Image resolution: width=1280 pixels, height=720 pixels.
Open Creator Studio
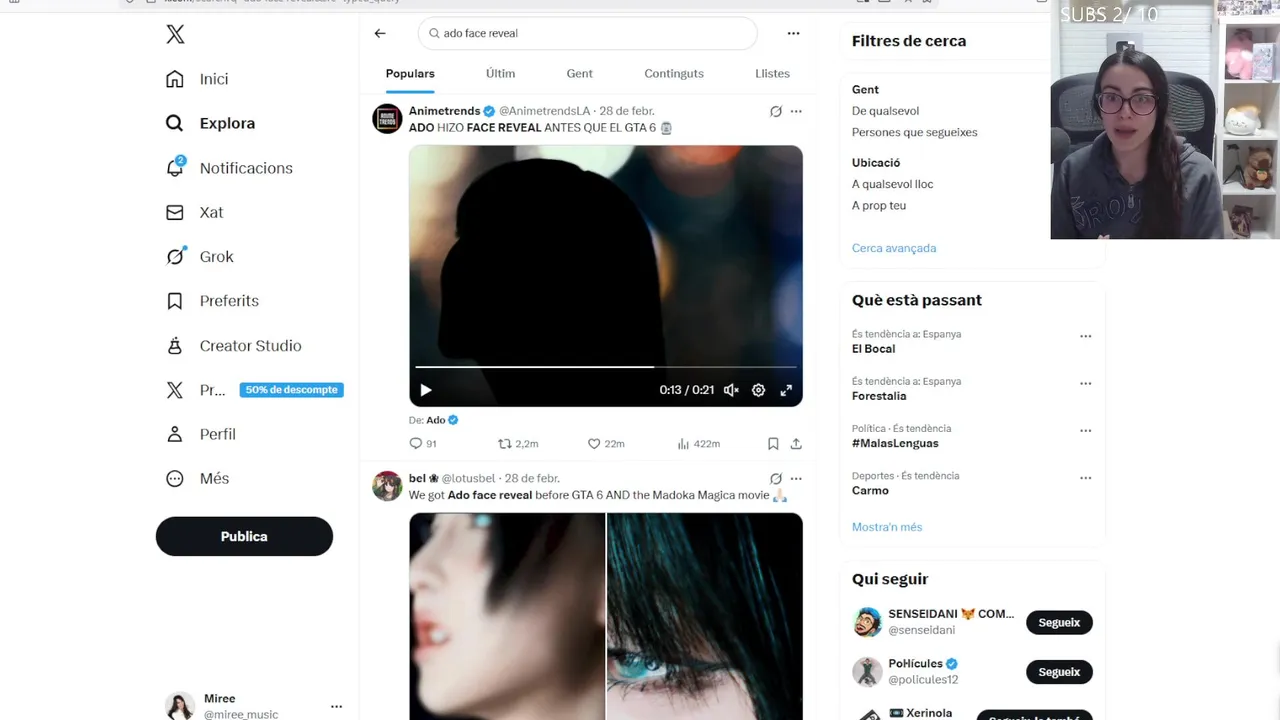(233, 345)
